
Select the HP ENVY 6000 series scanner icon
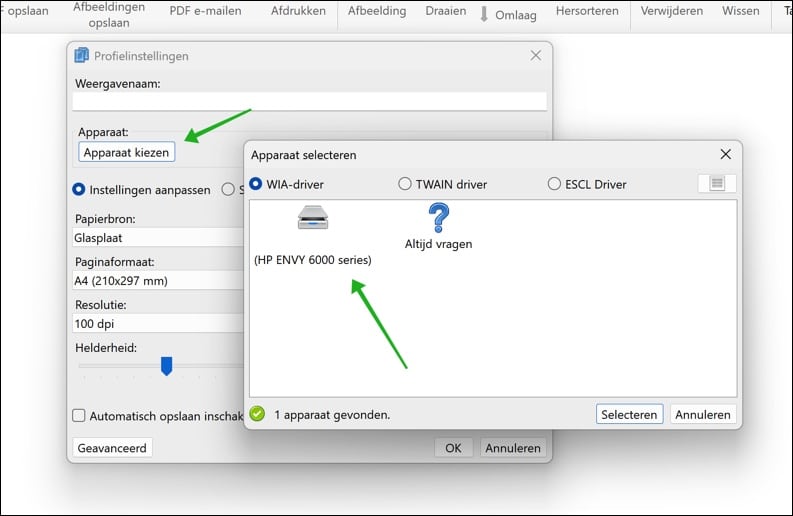pos(313,218)
